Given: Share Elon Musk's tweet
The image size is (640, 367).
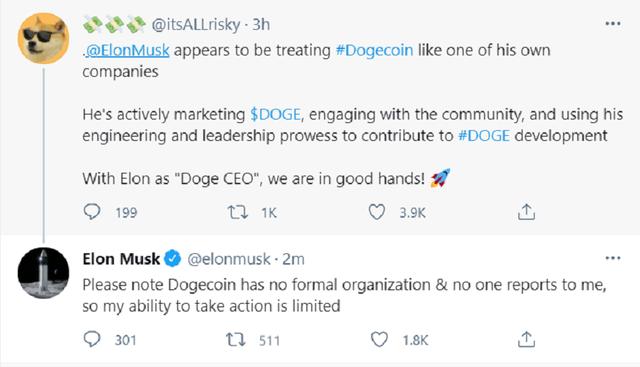Looking at the screenshot, I should pos(526,339).
